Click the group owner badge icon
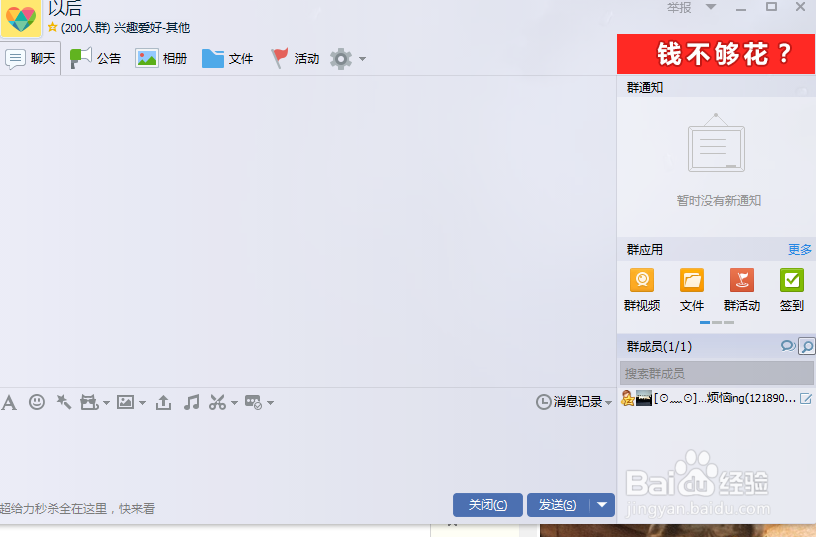Image resolution: width=816 pixels, height=537 pixels. click(x=628, y=399)
